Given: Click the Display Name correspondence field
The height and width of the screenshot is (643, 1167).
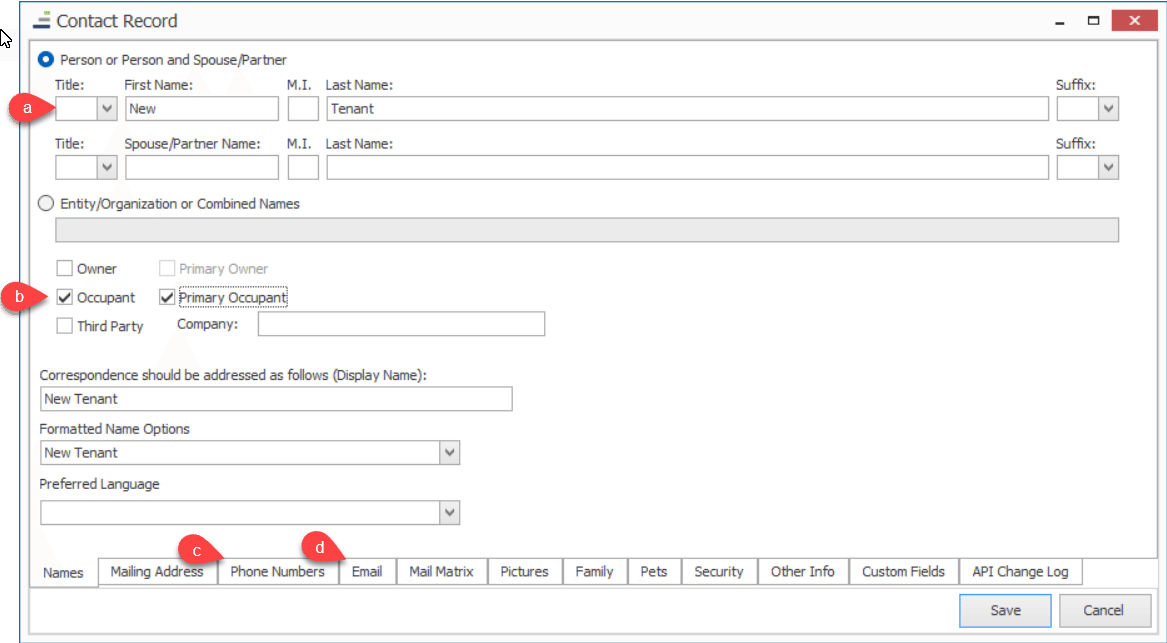Looking at the screenshot, I should (x=276, y=399).
